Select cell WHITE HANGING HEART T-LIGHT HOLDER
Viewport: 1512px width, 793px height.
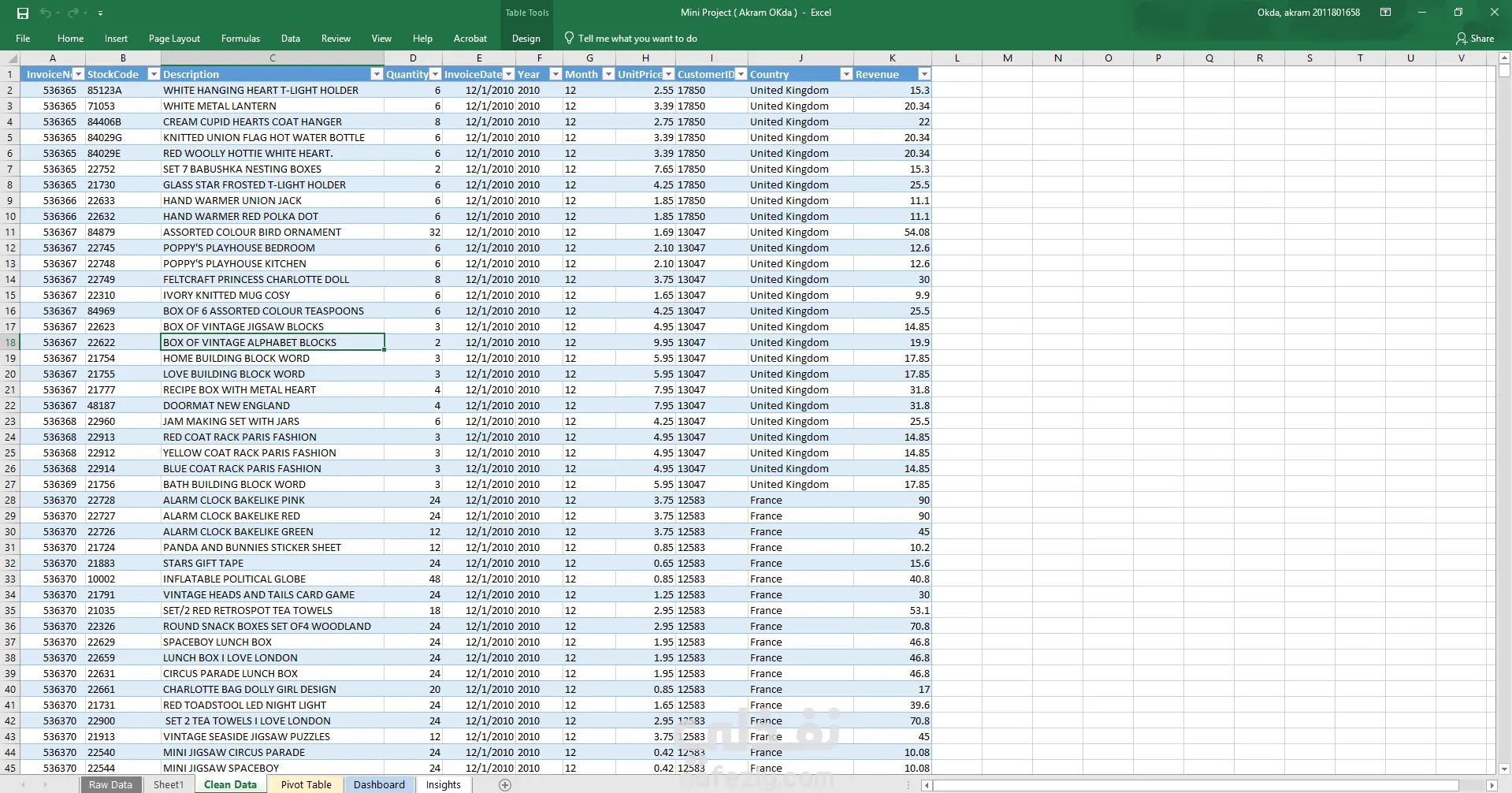point(273,90)
